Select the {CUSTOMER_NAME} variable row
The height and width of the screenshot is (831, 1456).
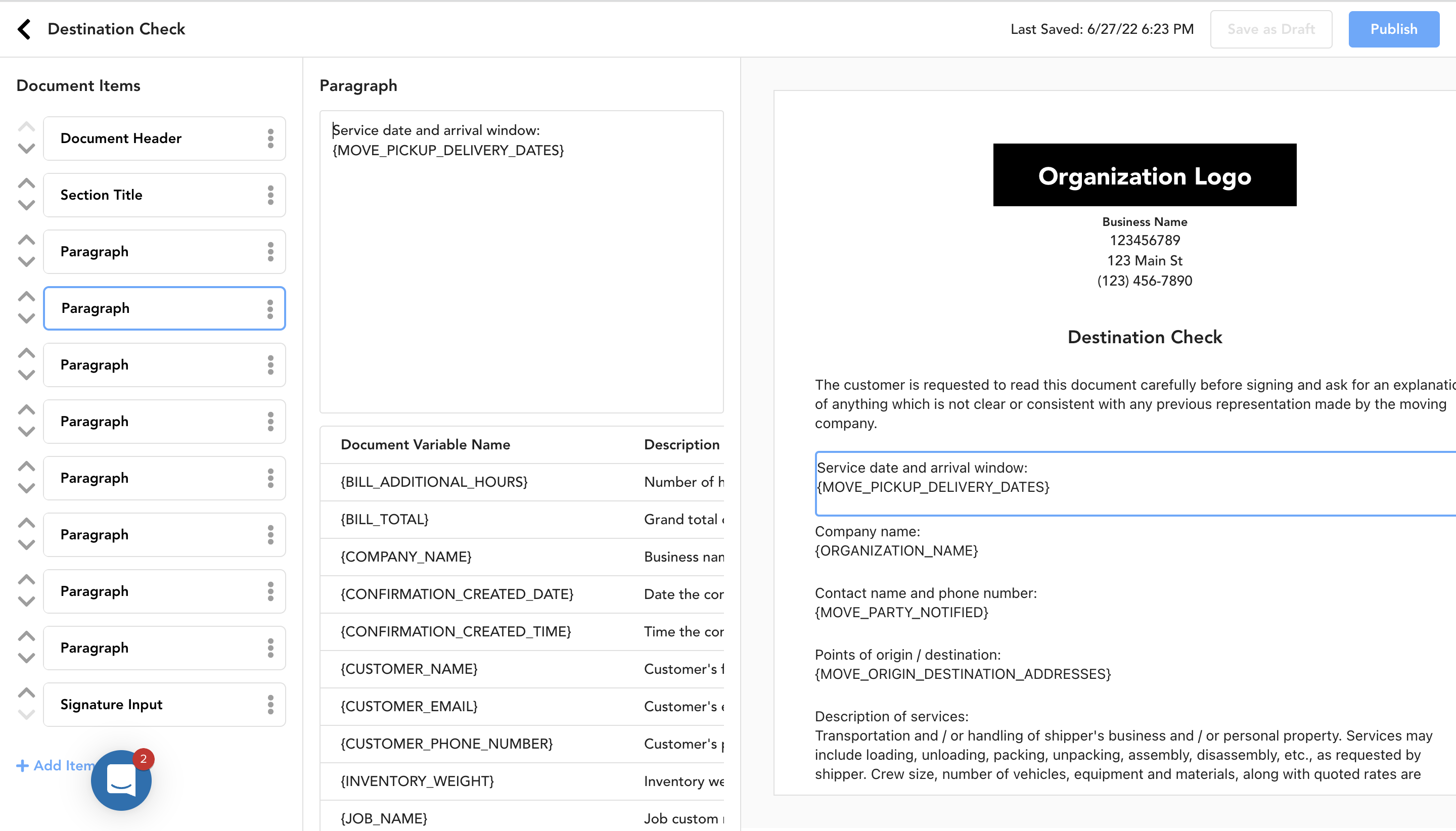coord(522,669)
